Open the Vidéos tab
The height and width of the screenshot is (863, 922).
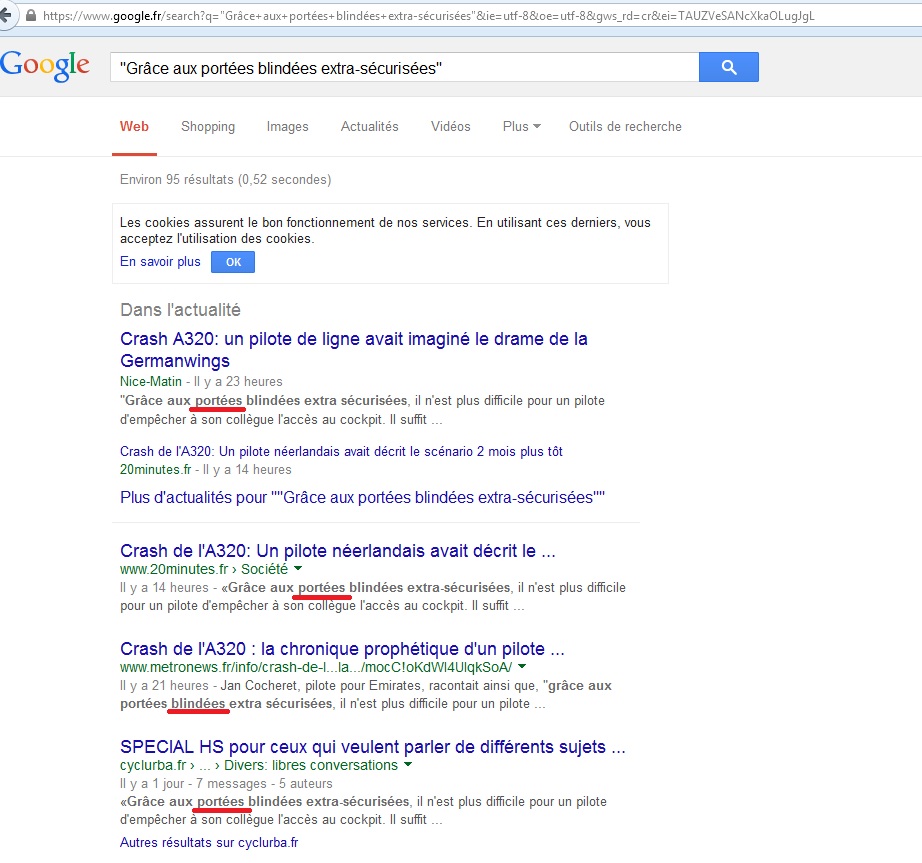[450, 126]
